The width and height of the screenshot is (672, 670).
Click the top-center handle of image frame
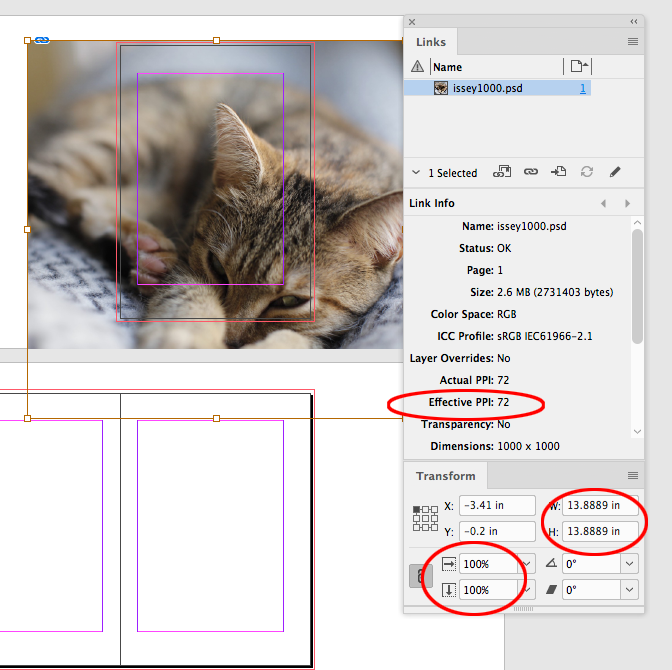[216, 40]
